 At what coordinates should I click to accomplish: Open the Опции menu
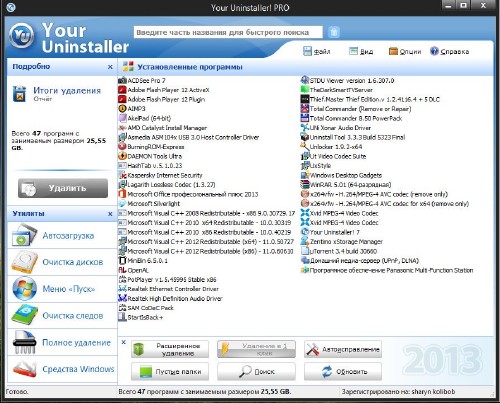pos(405,51)
